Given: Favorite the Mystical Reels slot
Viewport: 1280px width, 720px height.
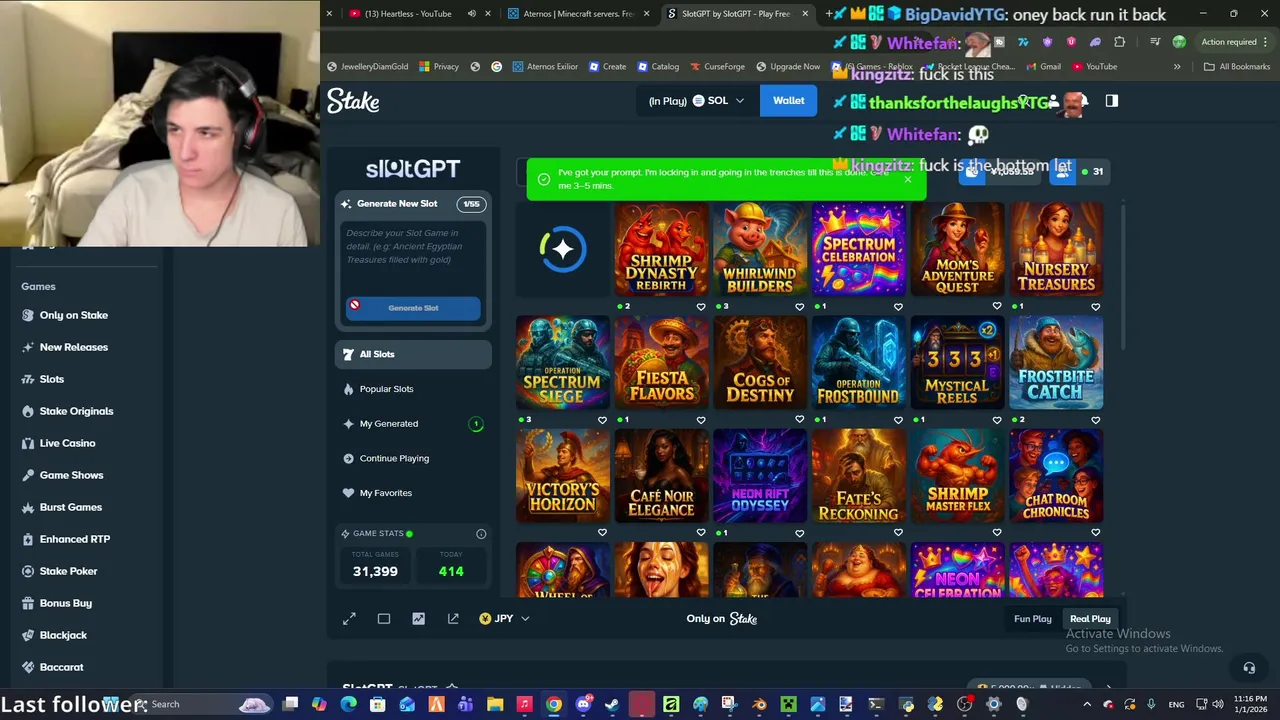Looking at the screenshot, I should pos(997,420).
